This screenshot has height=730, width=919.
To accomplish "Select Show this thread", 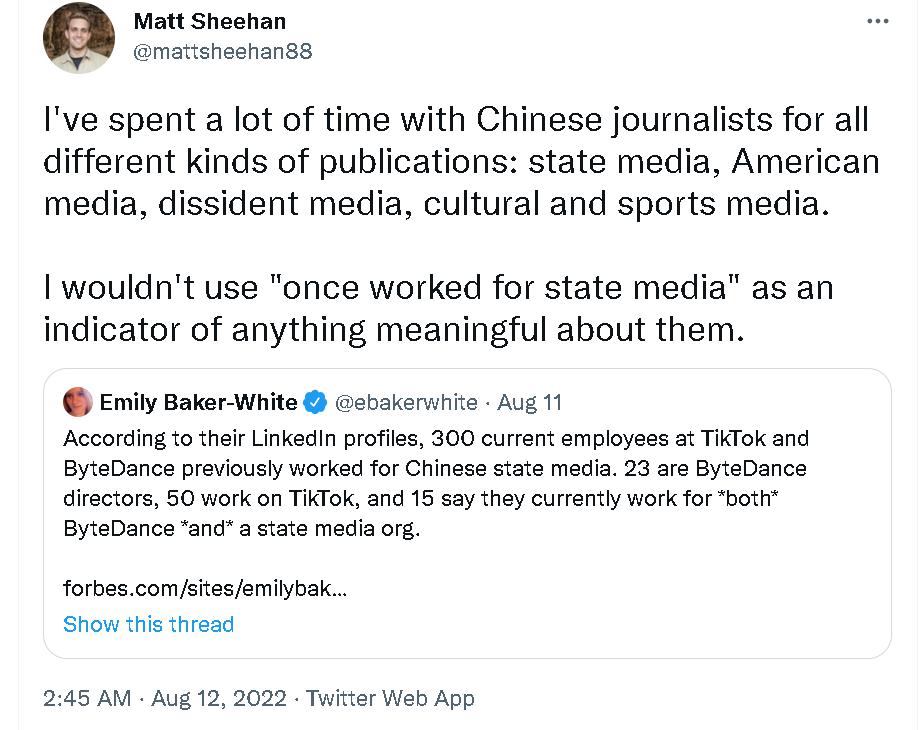I will 148,624.
